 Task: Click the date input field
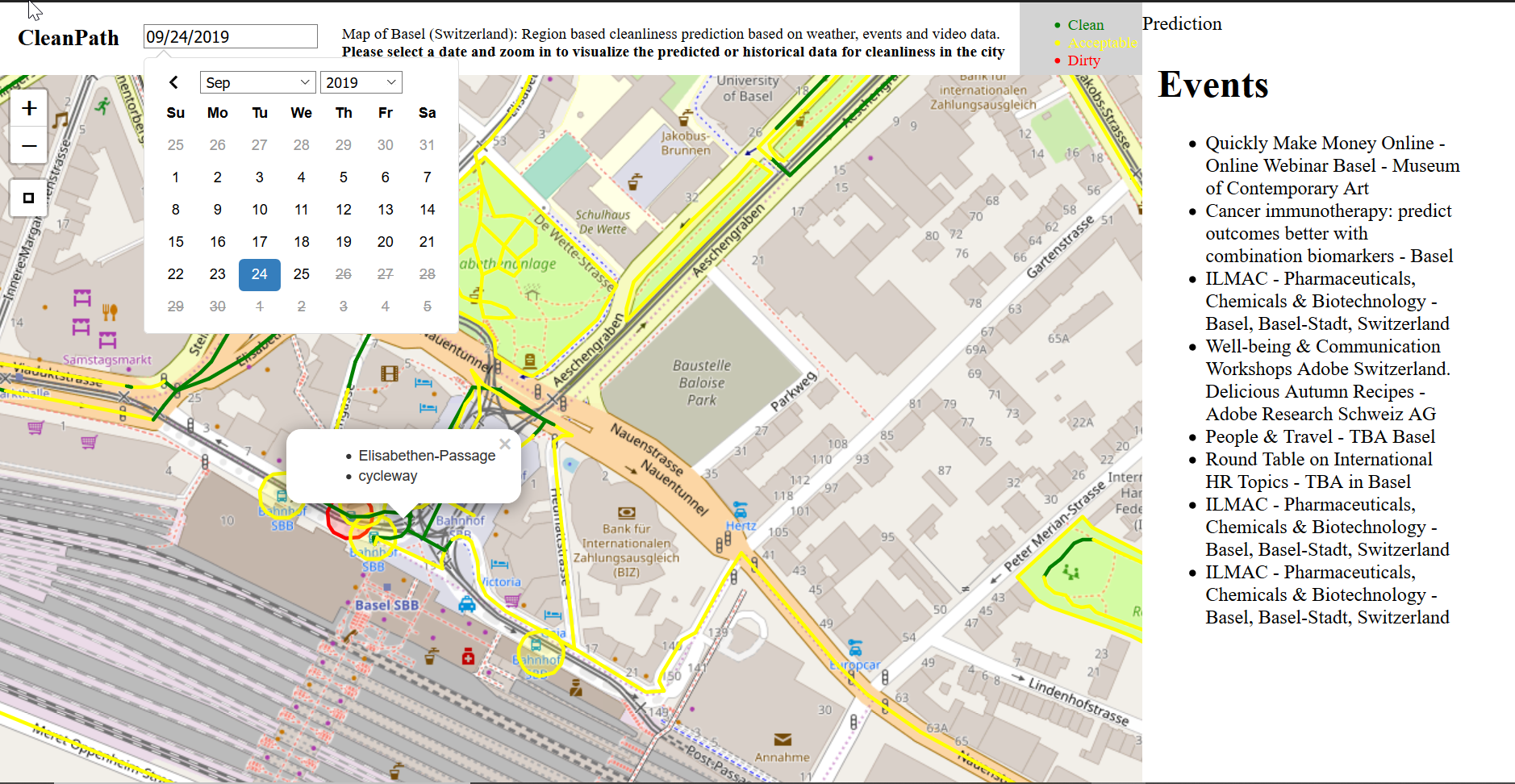point(231,36)
